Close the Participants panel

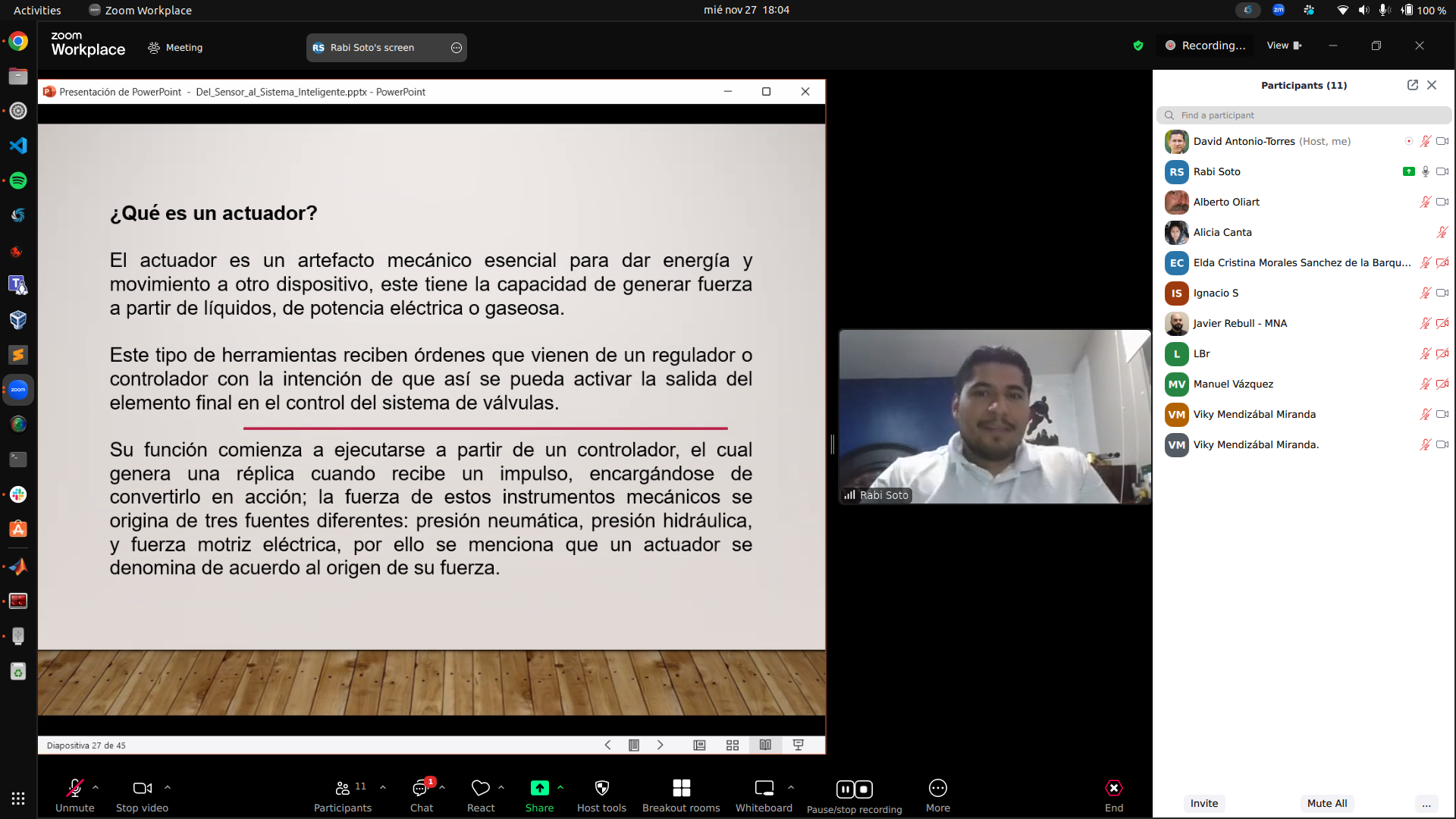(x=1432, y=85)
